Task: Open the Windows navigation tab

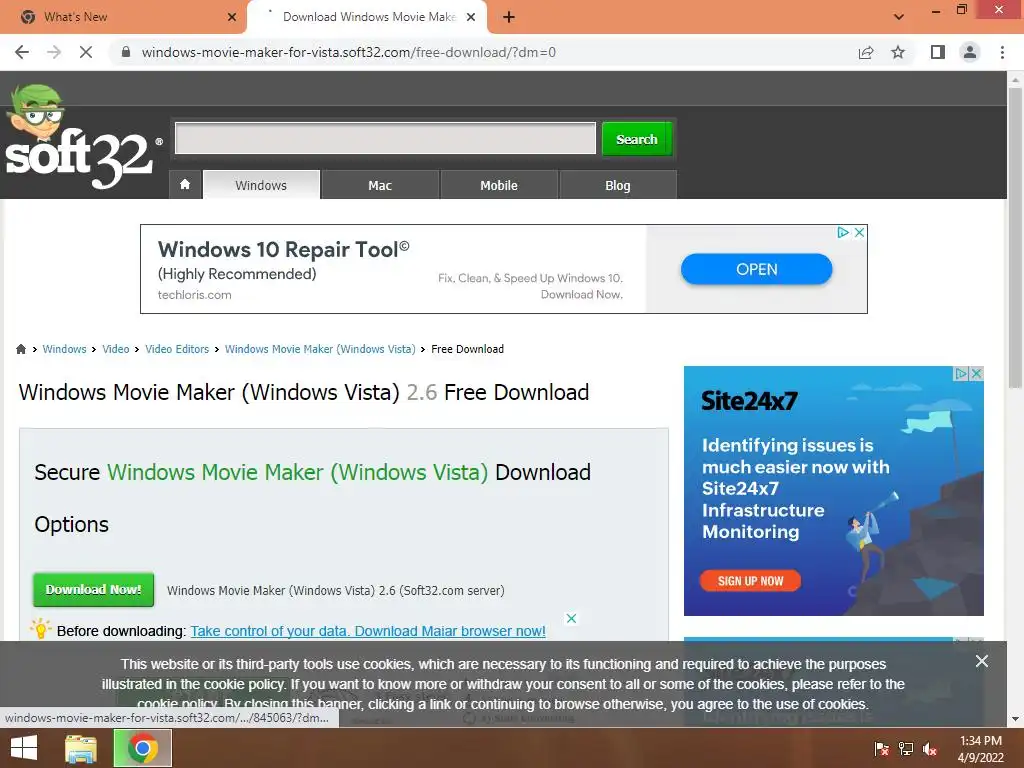Action: coord(261,185)
